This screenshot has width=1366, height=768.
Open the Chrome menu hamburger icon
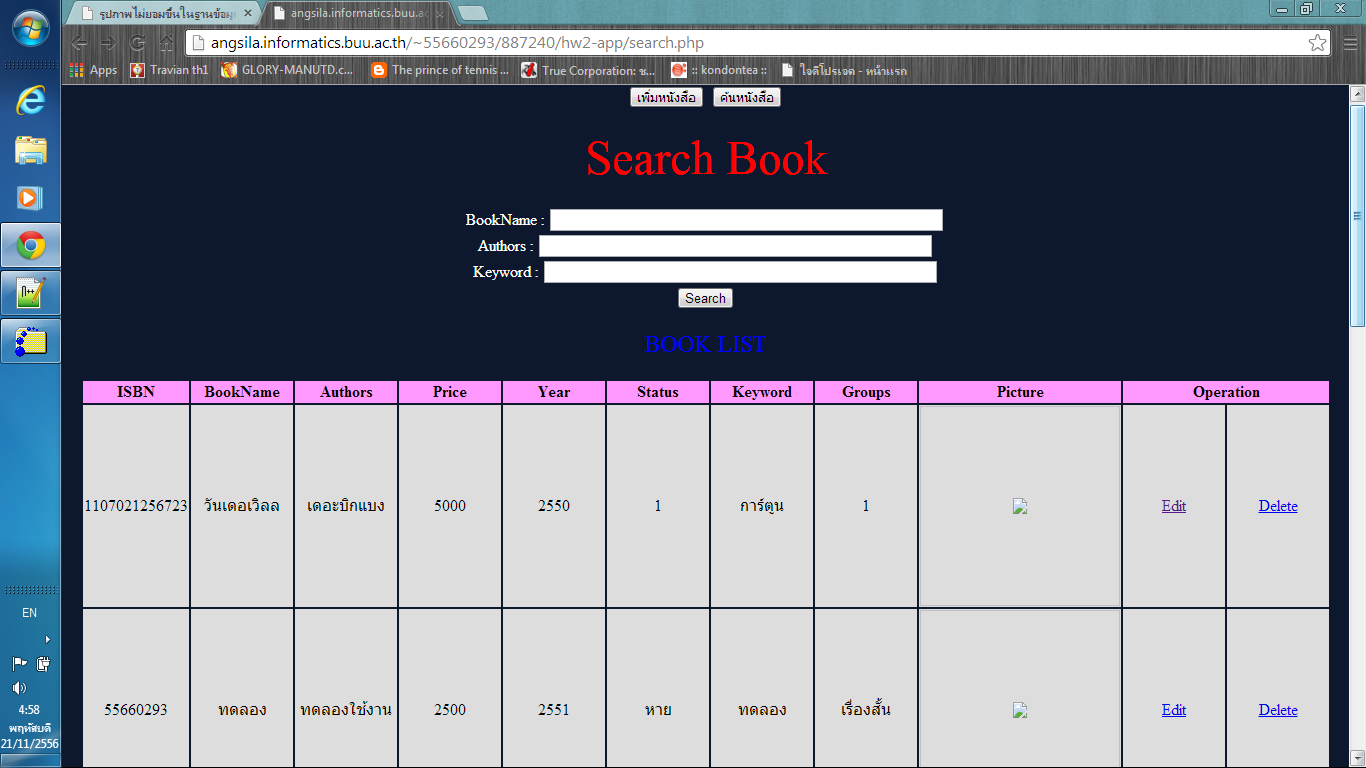point(1350,43)
